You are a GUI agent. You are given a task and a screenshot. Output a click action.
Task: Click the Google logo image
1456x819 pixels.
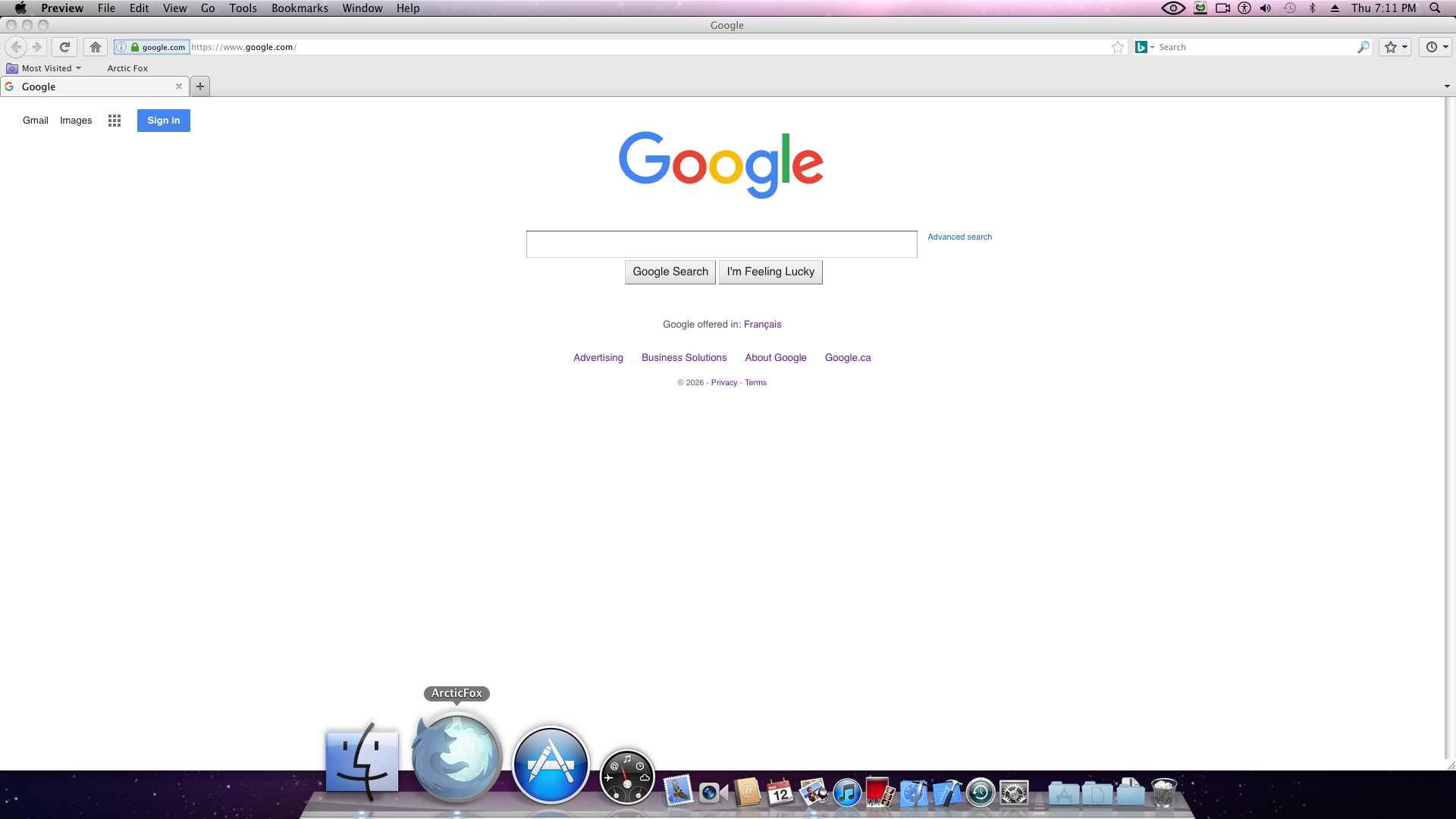click(721, 165)
